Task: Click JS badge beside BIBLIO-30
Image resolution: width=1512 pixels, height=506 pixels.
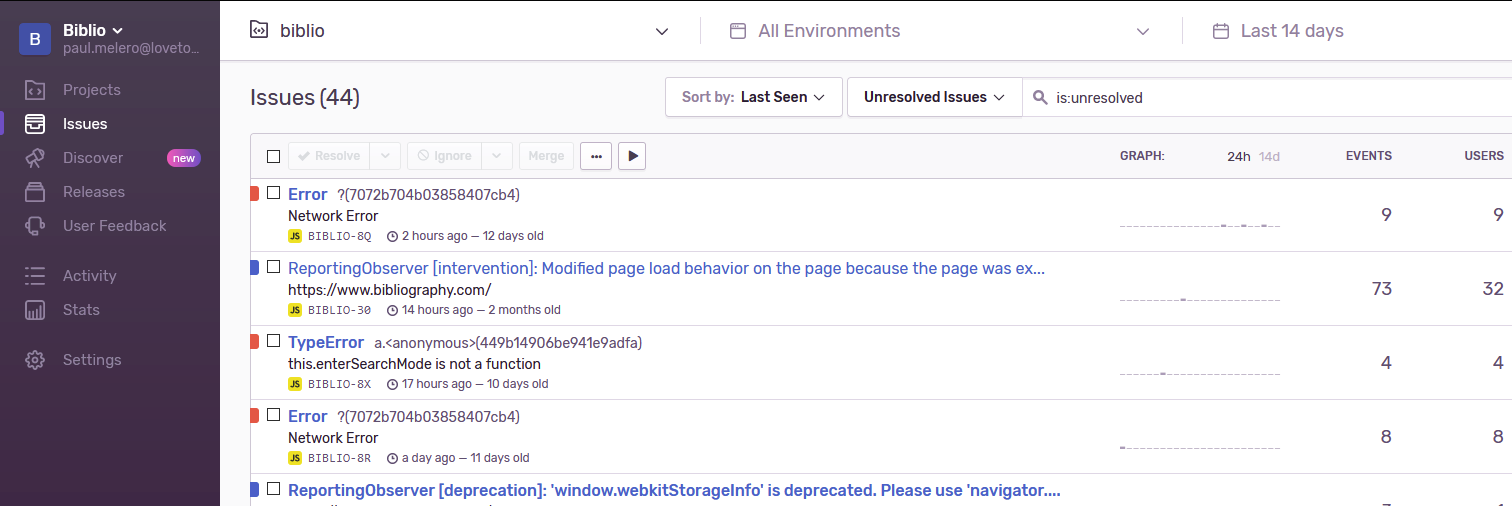Action: [295, 310]
